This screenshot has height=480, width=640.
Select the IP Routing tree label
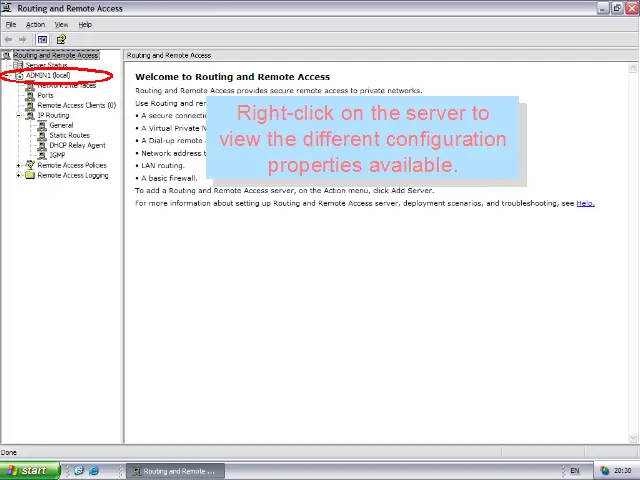pyautogui.click(x=53, y=116)
